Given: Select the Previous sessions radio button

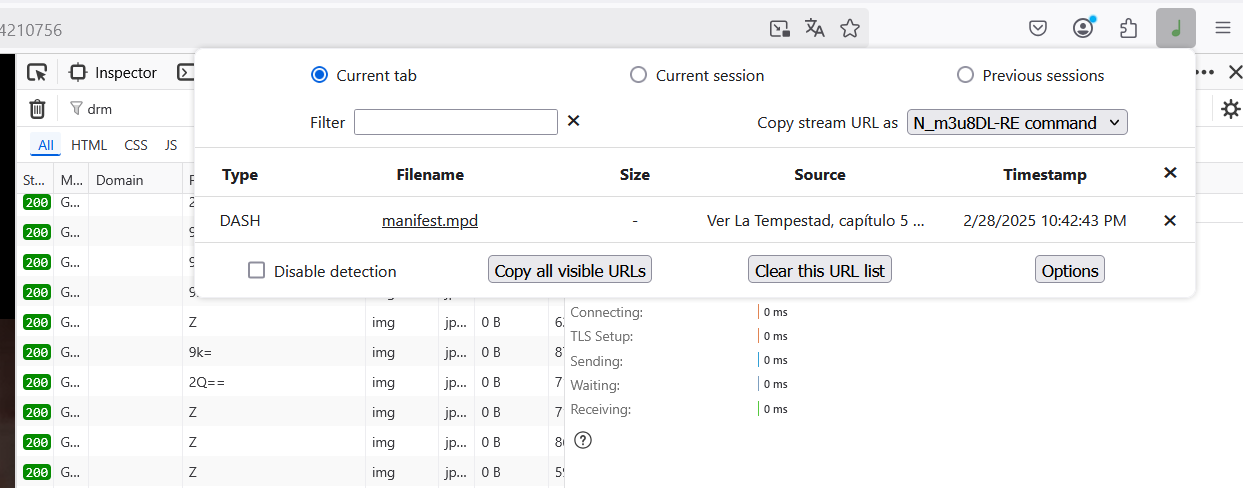Looking at the screenshot, I should (965, 75).
